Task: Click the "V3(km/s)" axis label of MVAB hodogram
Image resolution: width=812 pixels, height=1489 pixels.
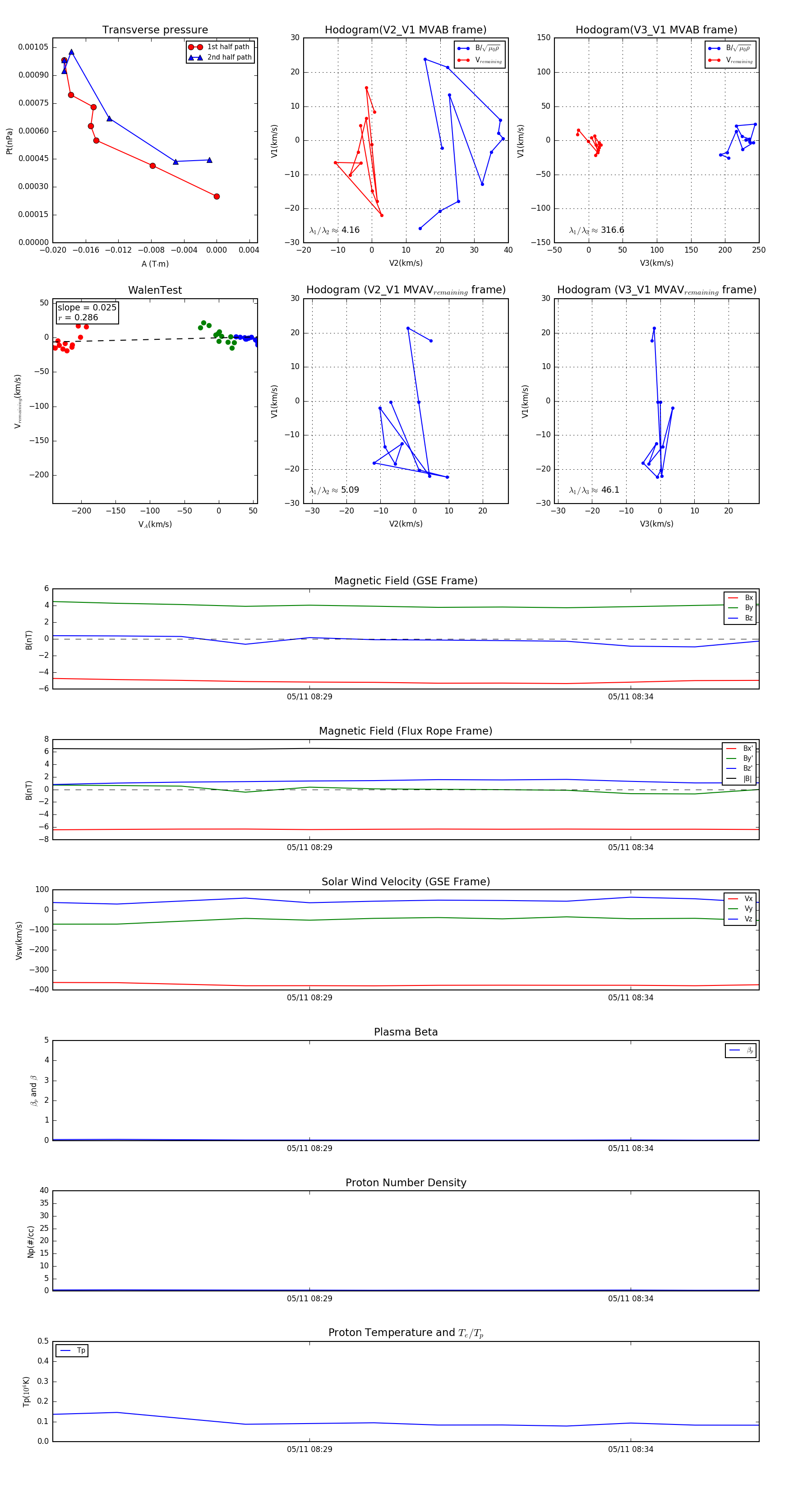Action: (656, 264)
